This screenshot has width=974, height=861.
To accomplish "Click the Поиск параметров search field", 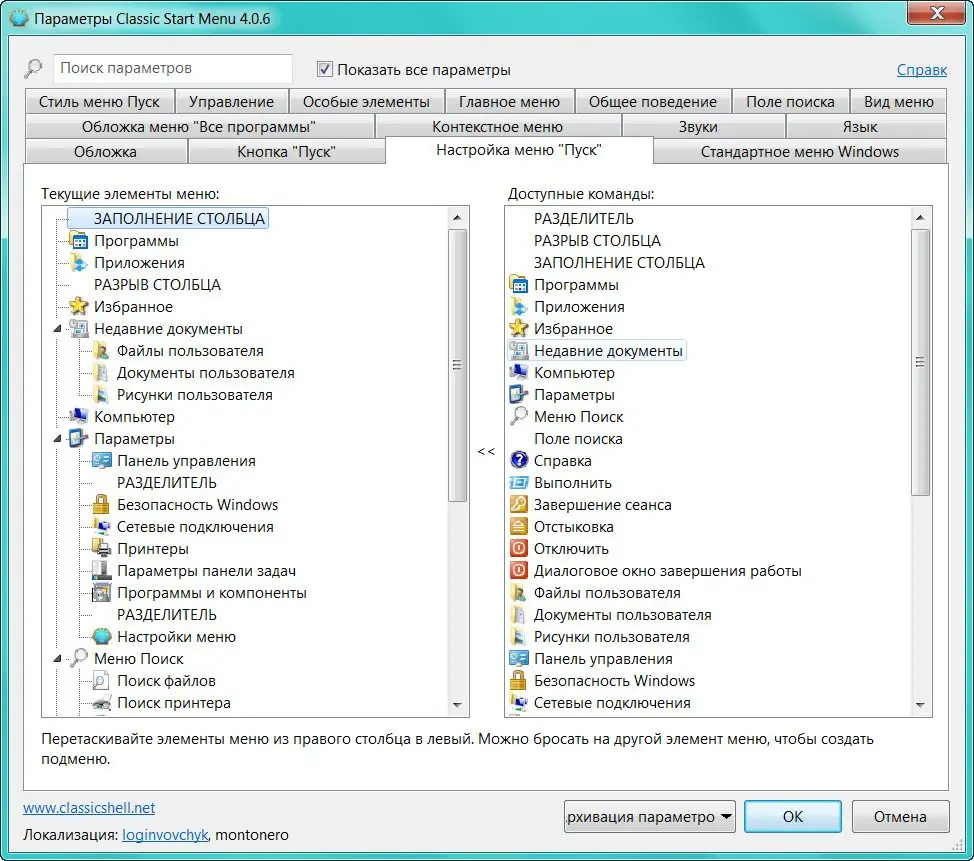I will tap(173, 68).
